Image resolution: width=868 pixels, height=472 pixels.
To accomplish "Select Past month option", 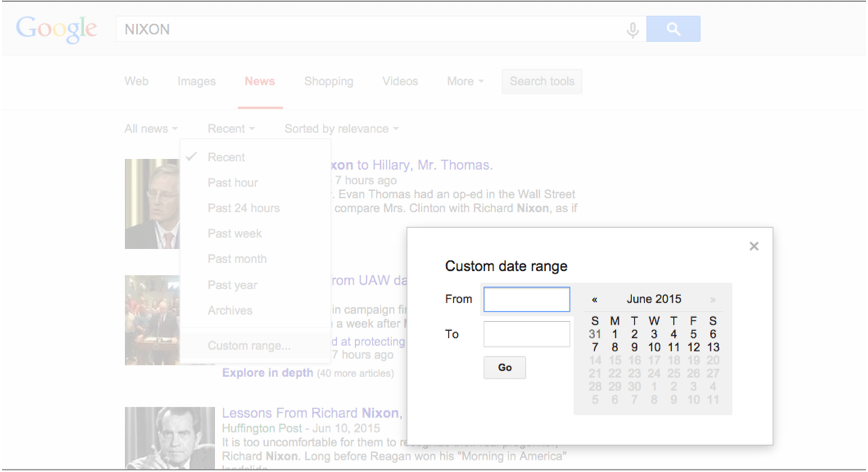I will 237,259.
